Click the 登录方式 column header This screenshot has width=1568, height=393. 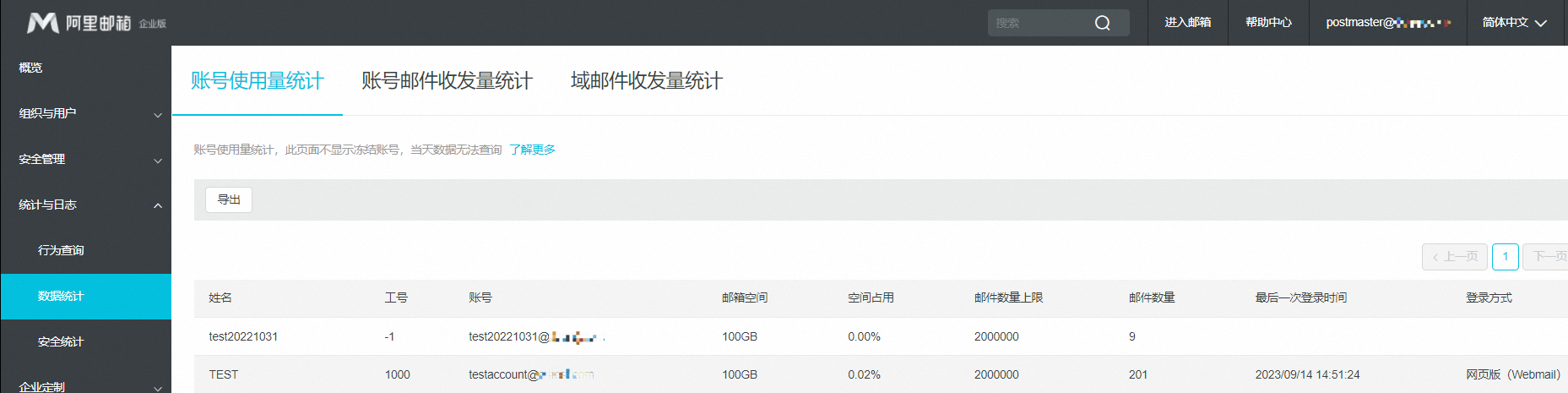pos(1489,297)
